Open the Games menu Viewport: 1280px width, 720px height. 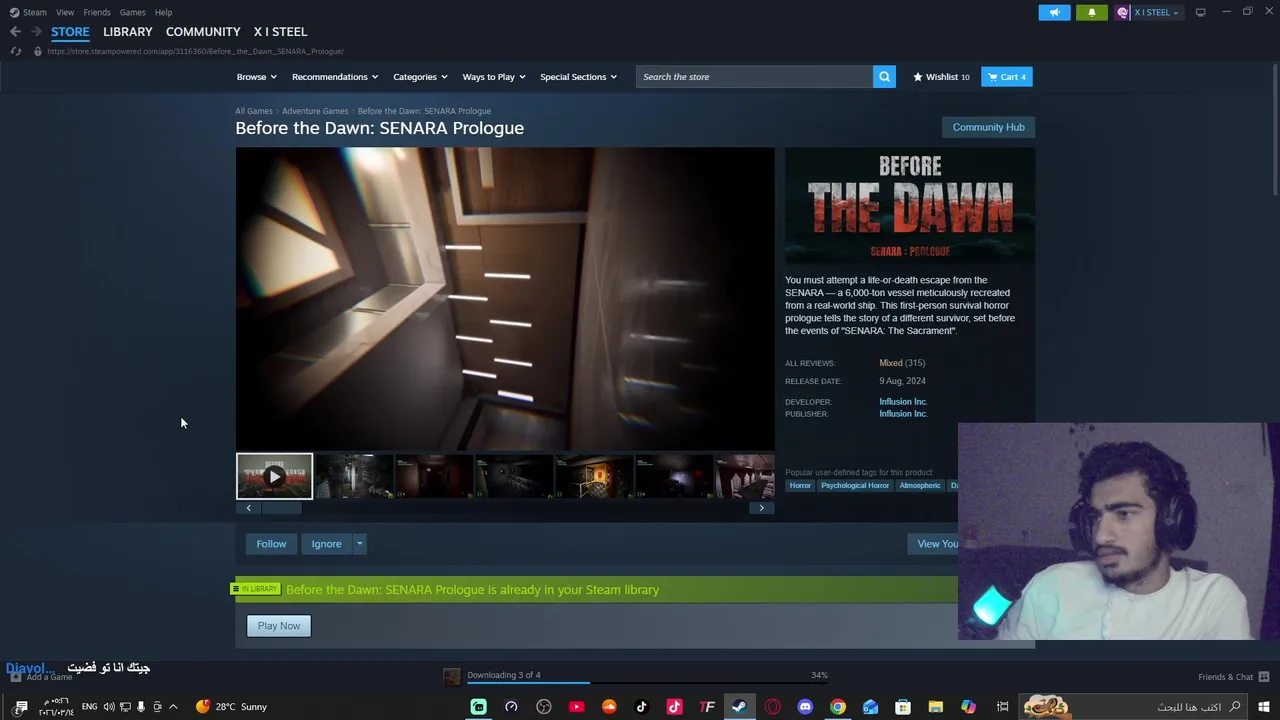132,12
